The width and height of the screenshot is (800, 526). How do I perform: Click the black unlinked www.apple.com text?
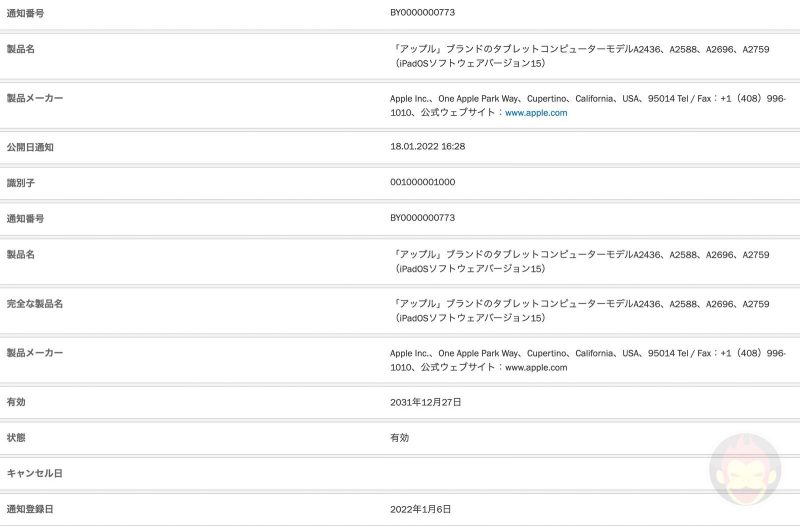[536, 368]
